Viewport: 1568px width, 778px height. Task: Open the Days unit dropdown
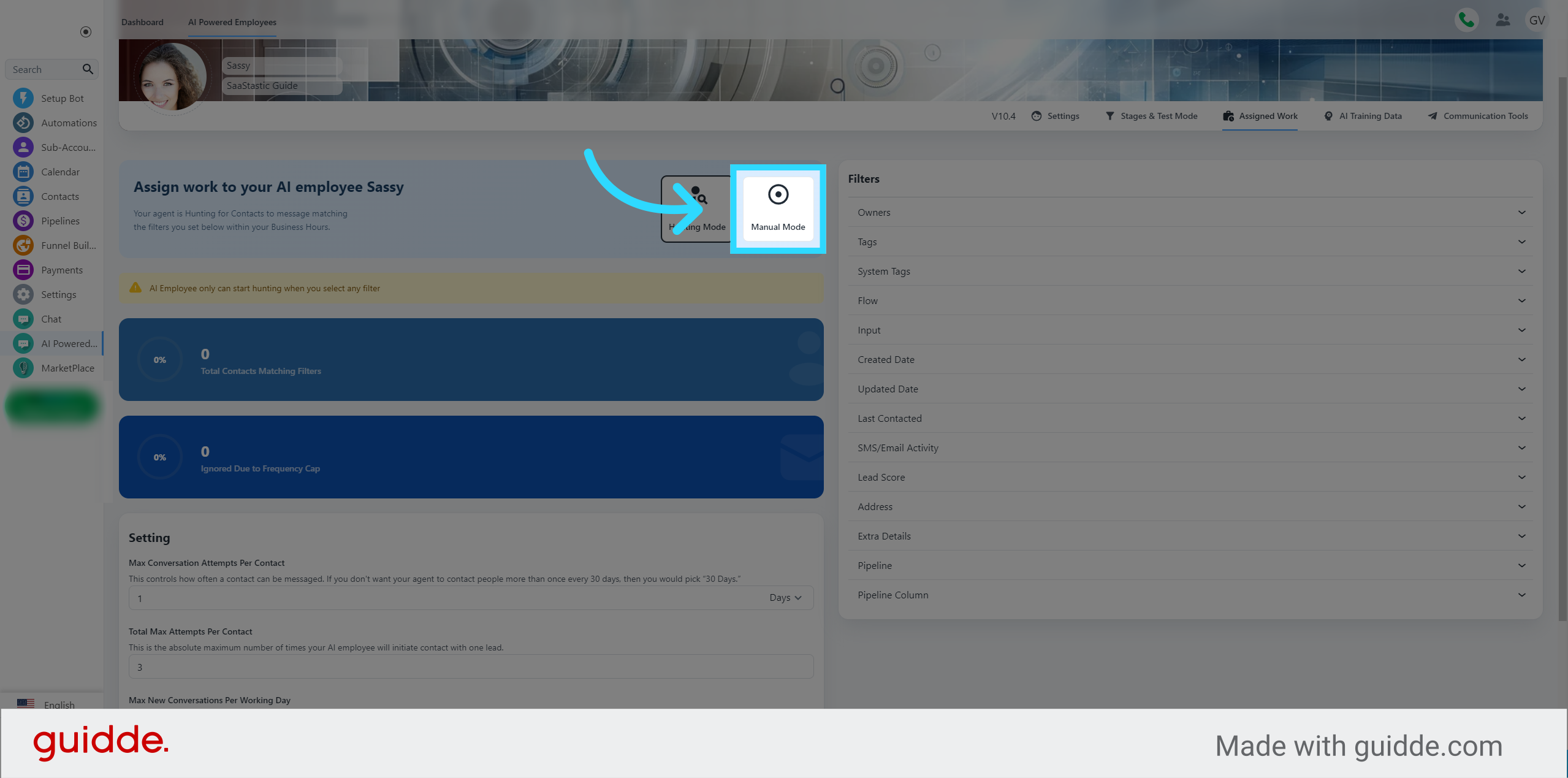pyautogui.click(x=785, y=597)
